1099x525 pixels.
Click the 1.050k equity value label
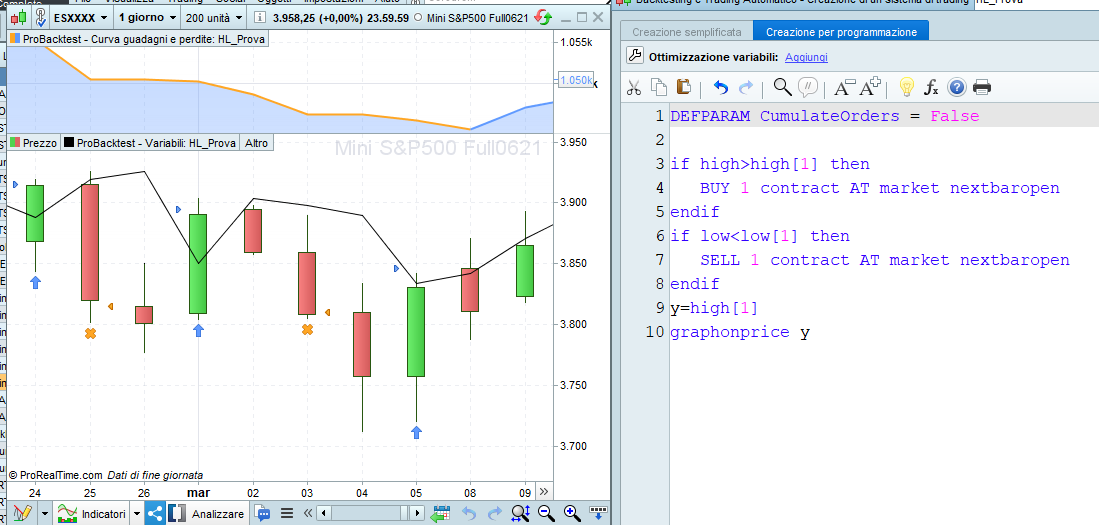(x=576, y=80)
